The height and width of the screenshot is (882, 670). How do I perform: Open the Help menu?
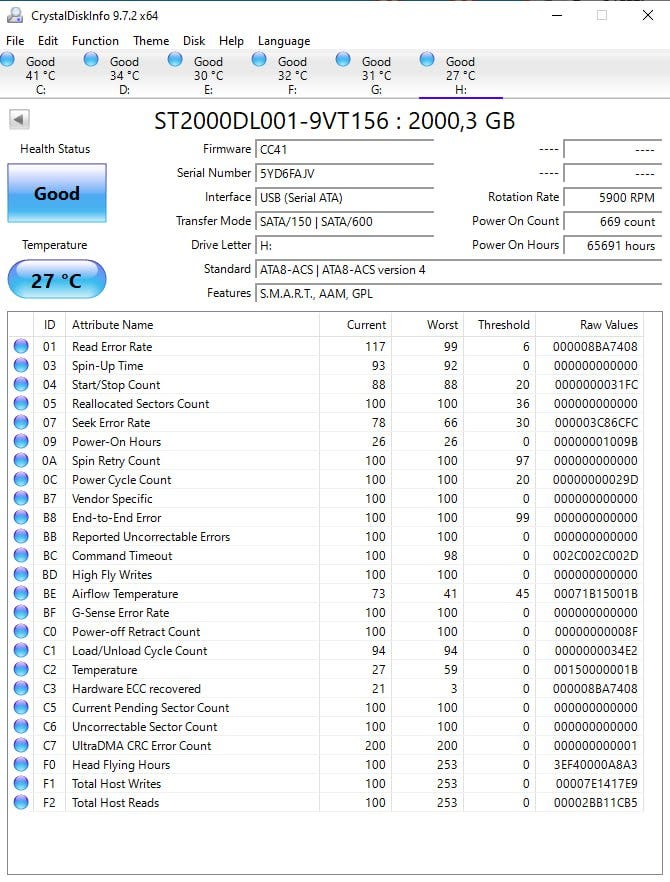pos(231,40)
